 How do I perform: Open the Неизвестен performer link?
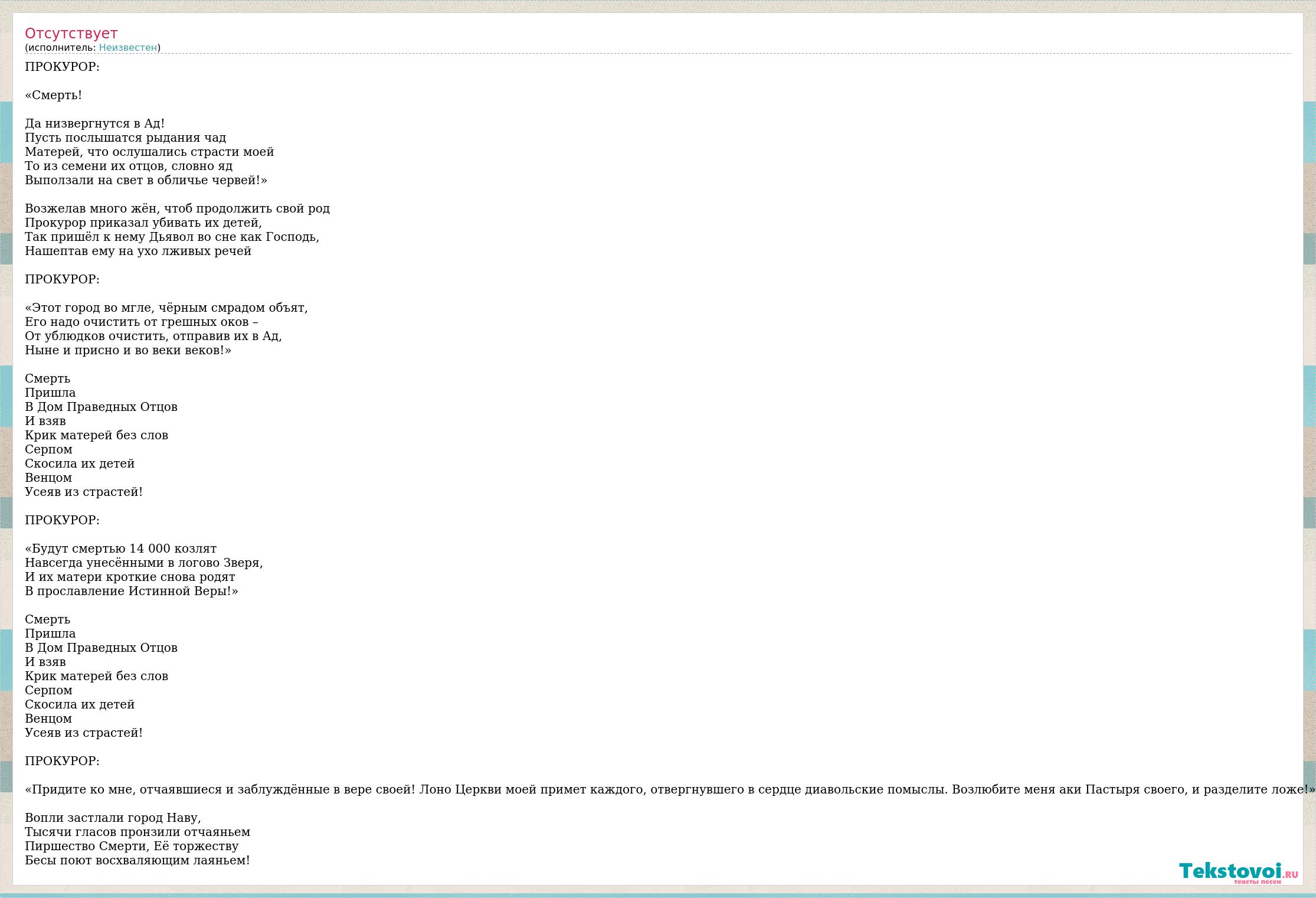128,48
